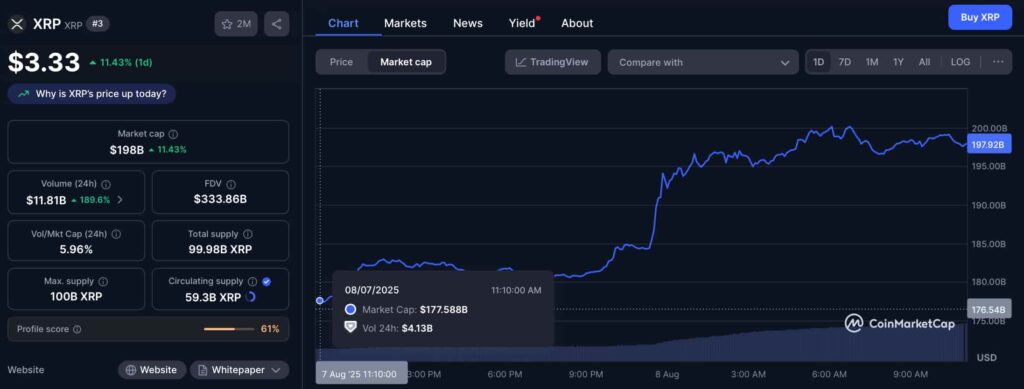
Task: Click info icon next to Market cap
Action: 173,134
